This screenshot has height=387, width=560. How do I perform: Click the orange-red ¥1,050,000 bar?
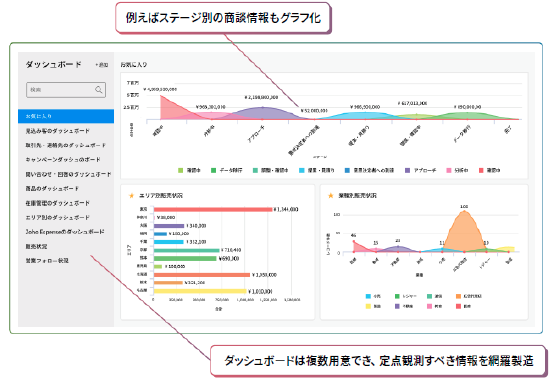pyautogui.click(x=202, y=275)
